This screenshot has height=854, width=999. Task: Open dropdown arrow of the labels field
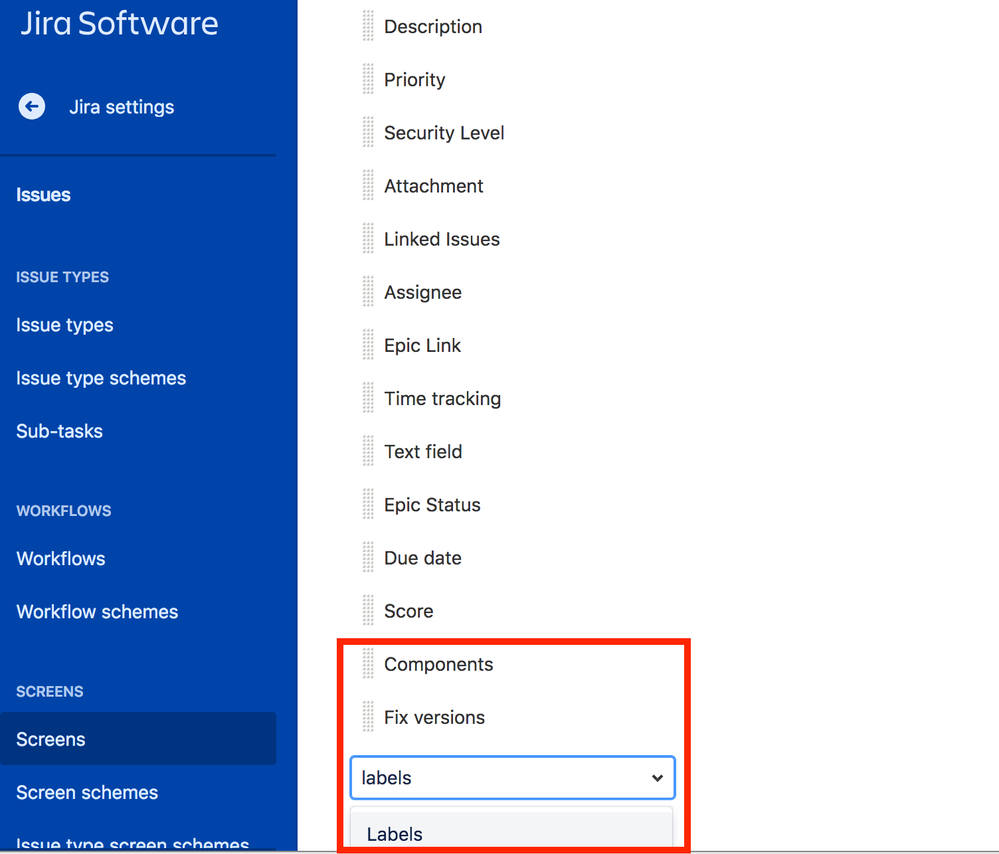click(658, 778)
